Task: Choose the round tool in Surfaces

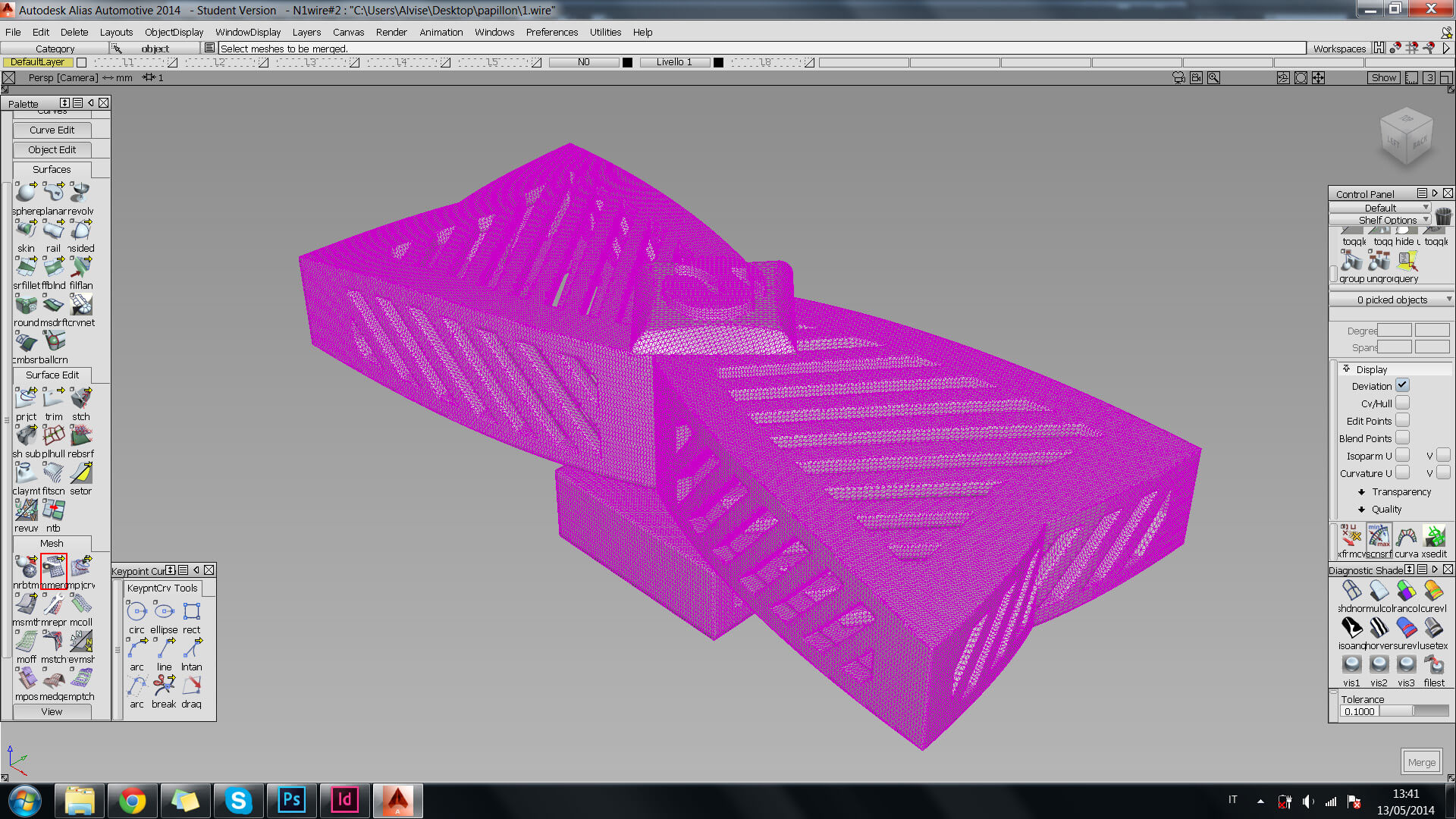Action: coord(25,304)
